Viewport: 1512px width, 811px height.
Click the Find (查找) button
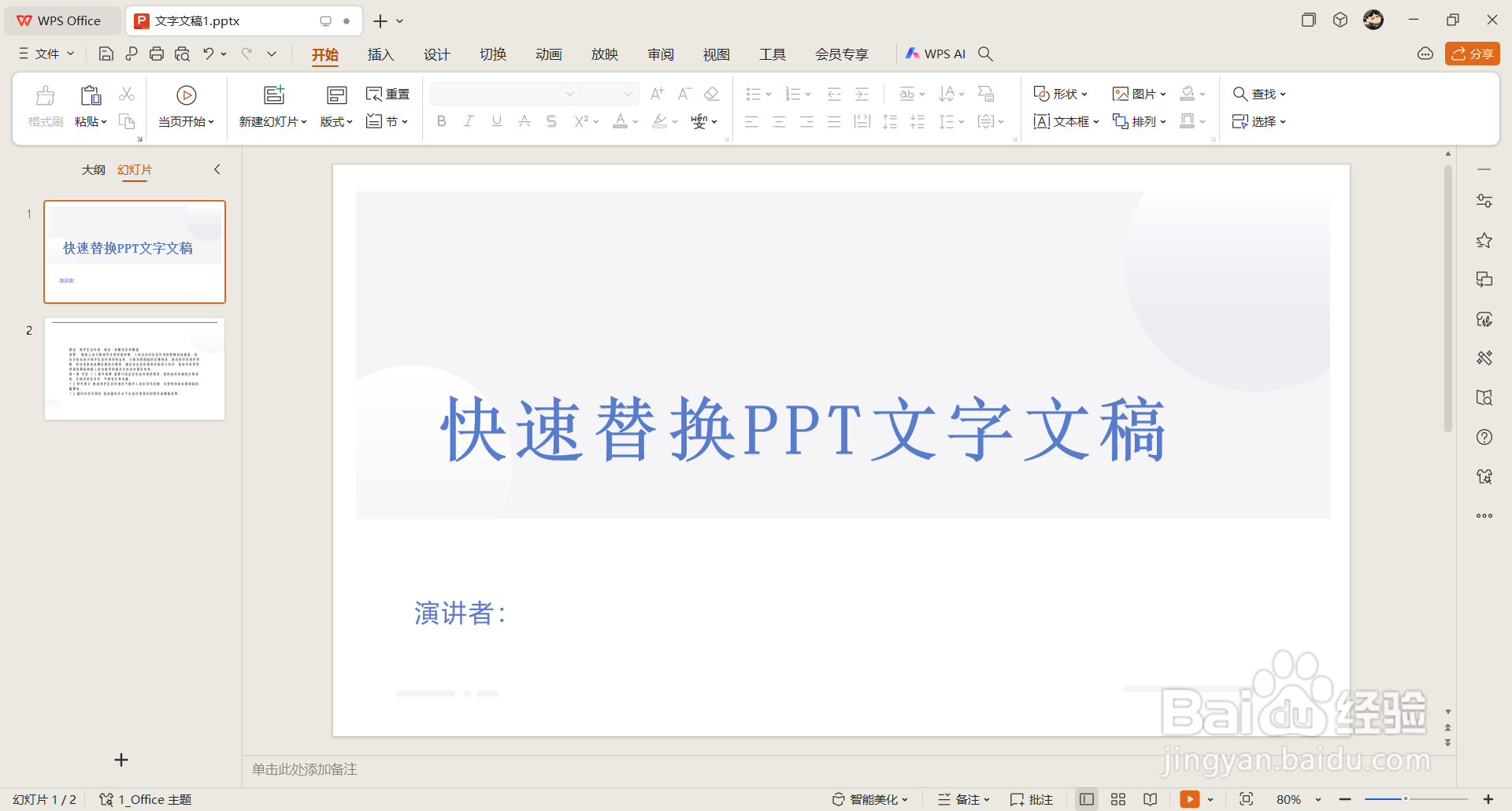1258,94
